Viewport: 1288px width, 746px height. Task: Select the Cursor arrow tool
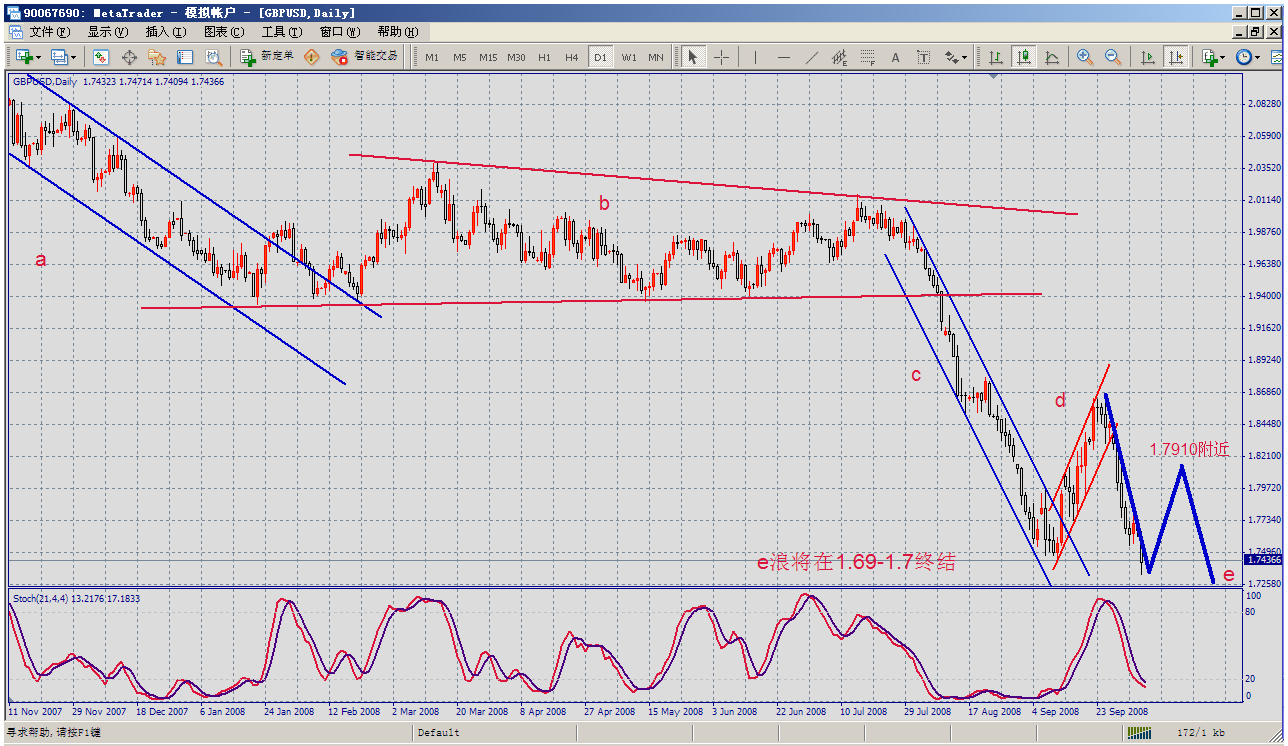click(692, 57)
